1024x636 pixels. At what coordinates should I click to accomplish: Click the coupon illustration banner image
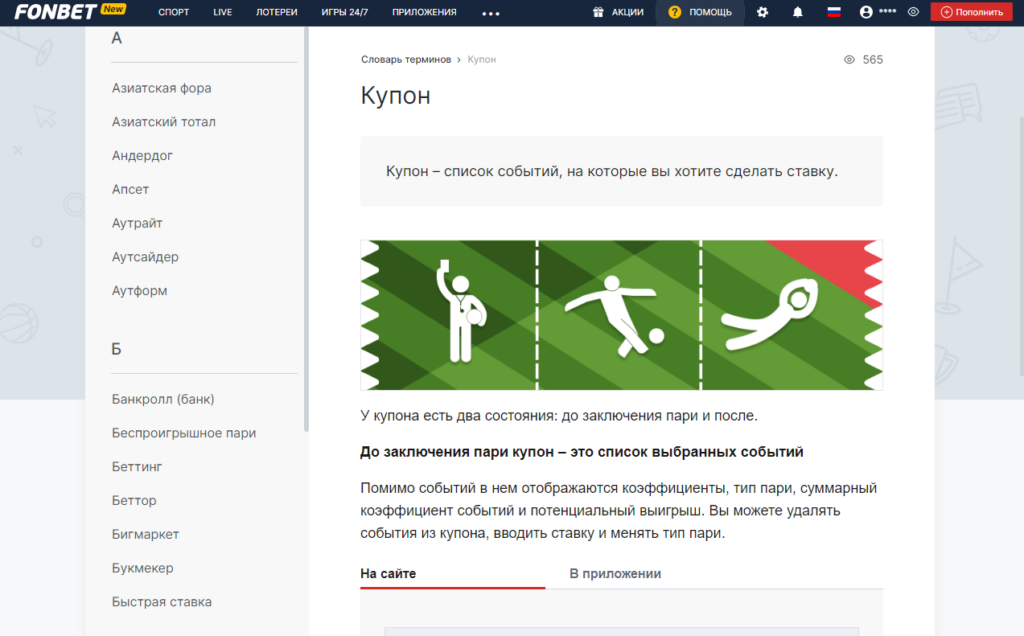[621, 315]
